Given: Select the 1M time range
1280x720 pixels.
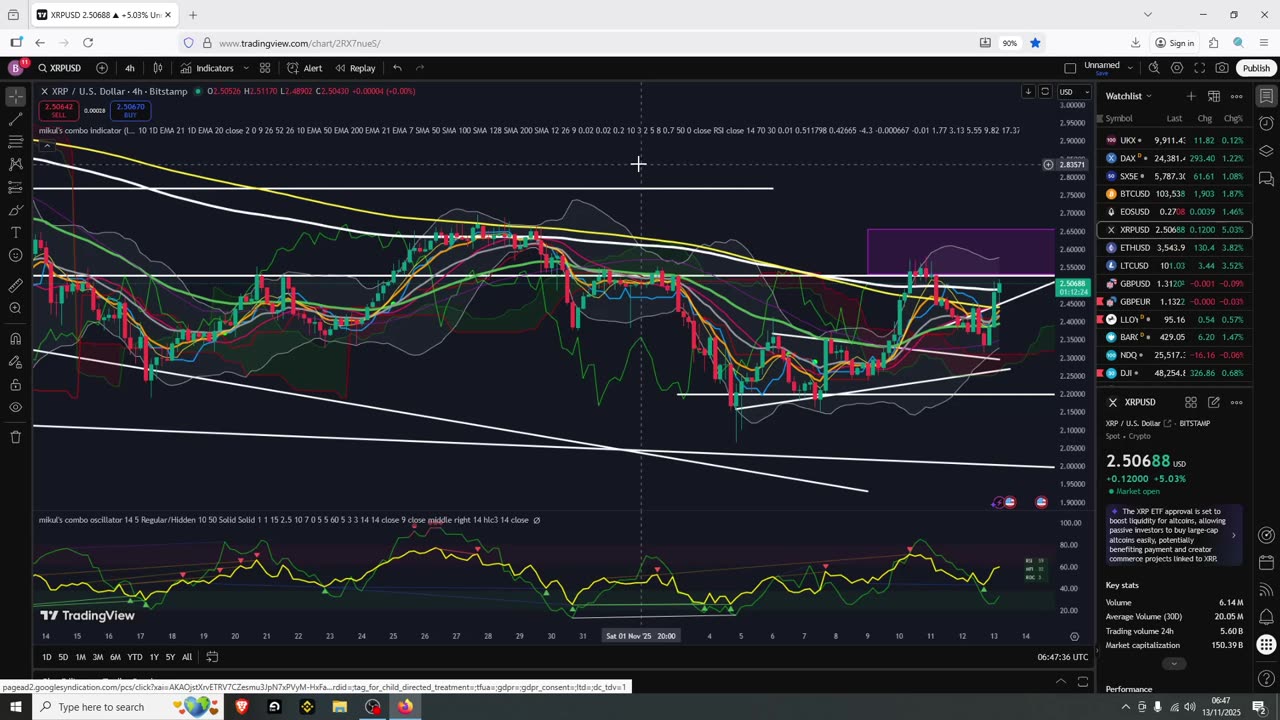Looking at the screenshot, I should pos(80,657).
